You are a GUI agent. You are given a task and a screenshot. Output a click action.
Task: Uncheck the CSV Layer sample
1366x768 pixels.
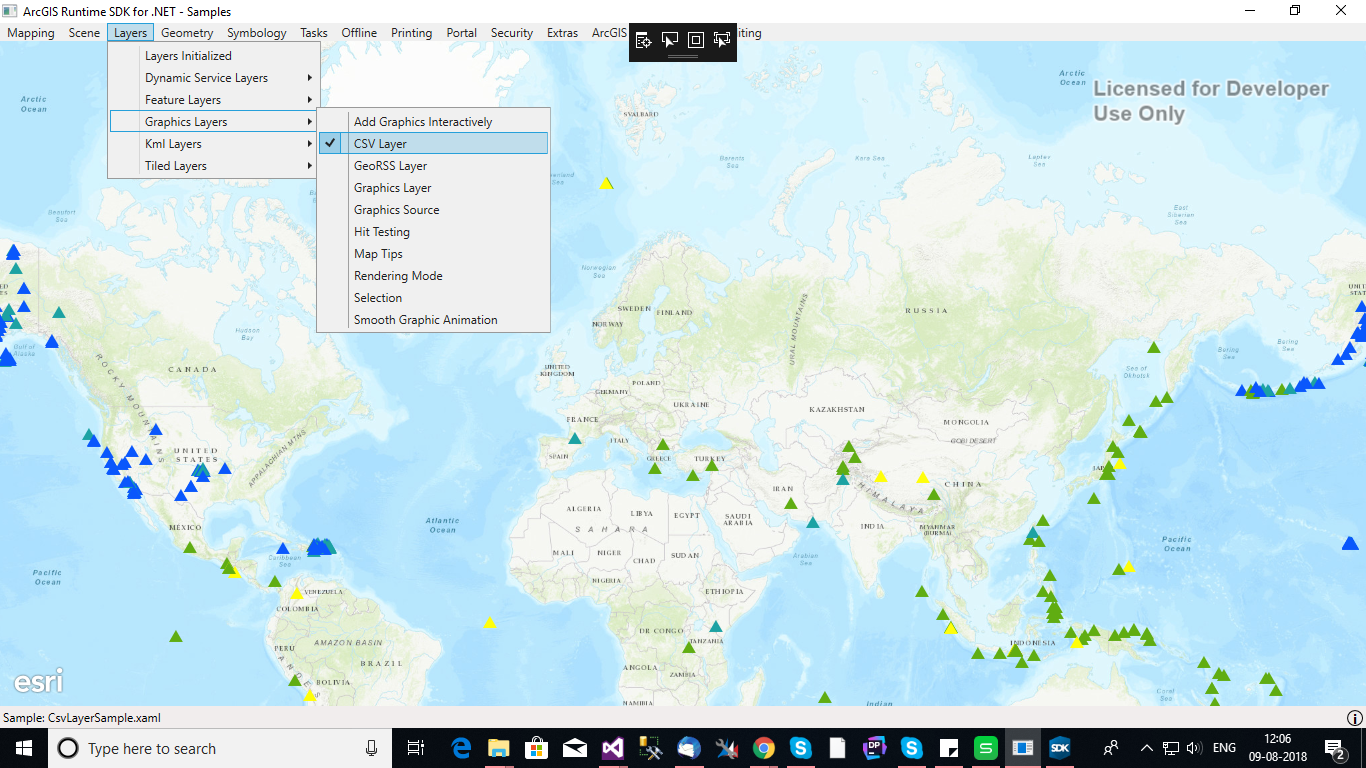433,144
